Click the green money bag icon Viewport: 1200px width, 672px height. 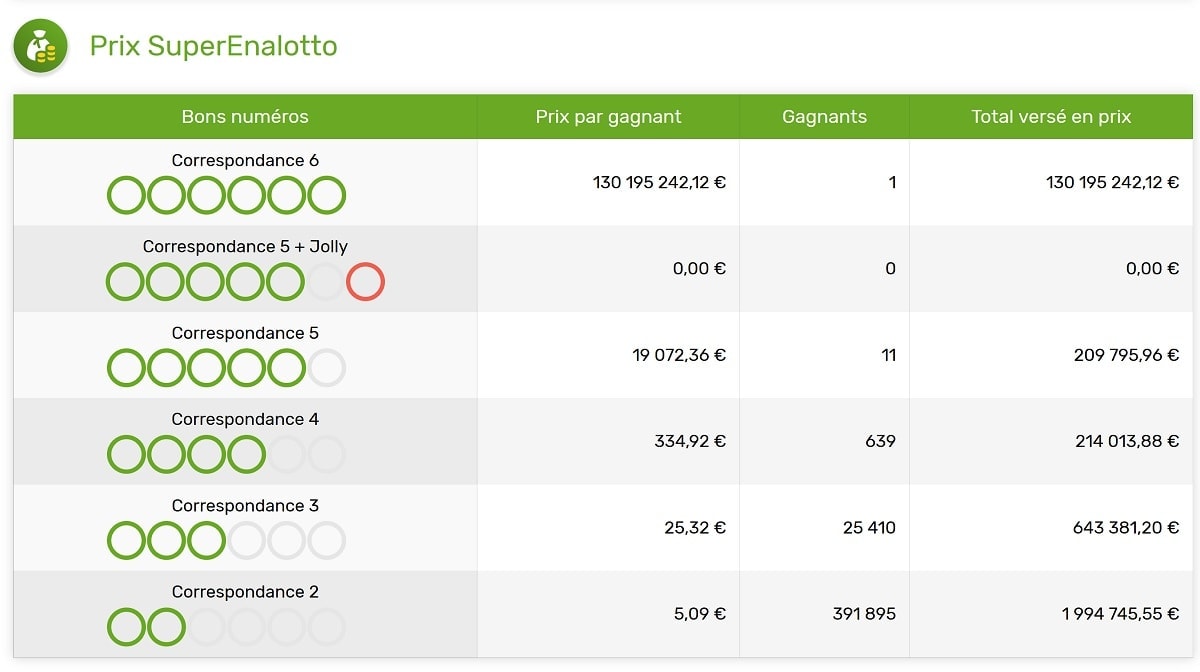(40, 46)
